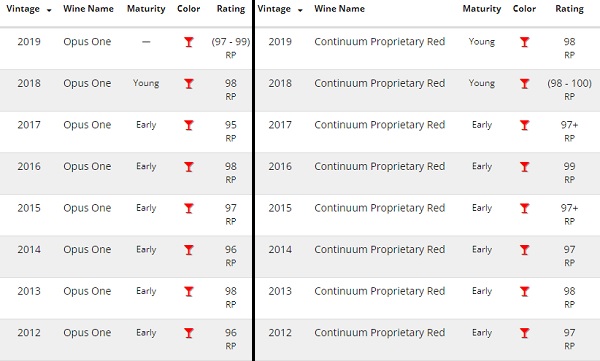
Task: Open the 2013 Opus One wine link
Action: pos(87,291)
